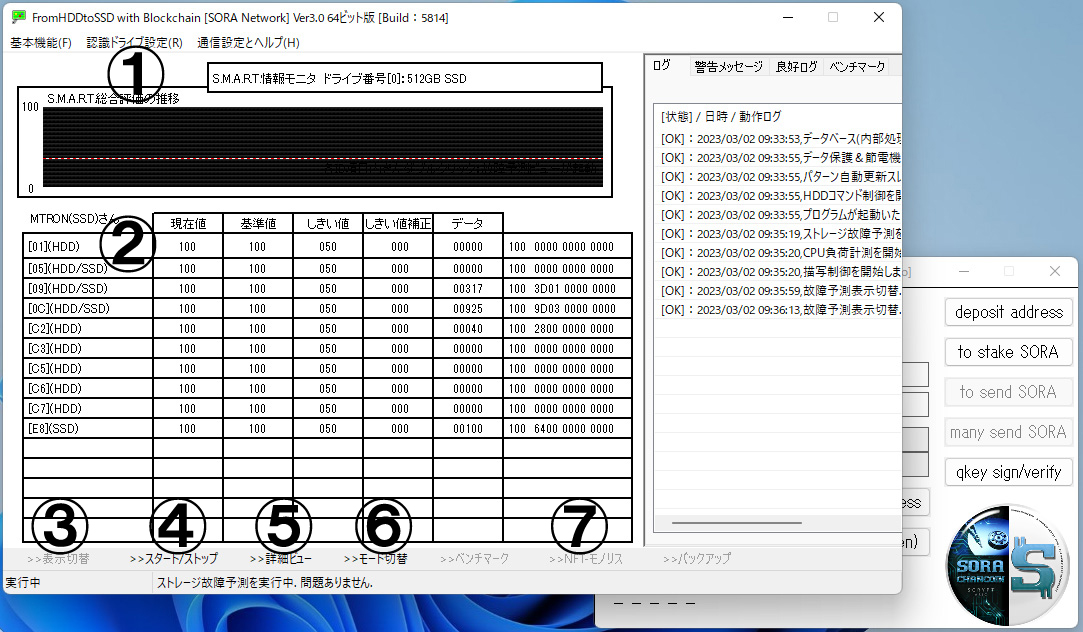Open the 認識ドライブ設定(R) menu
The image size is (1083, 632).
coord(135,43)
